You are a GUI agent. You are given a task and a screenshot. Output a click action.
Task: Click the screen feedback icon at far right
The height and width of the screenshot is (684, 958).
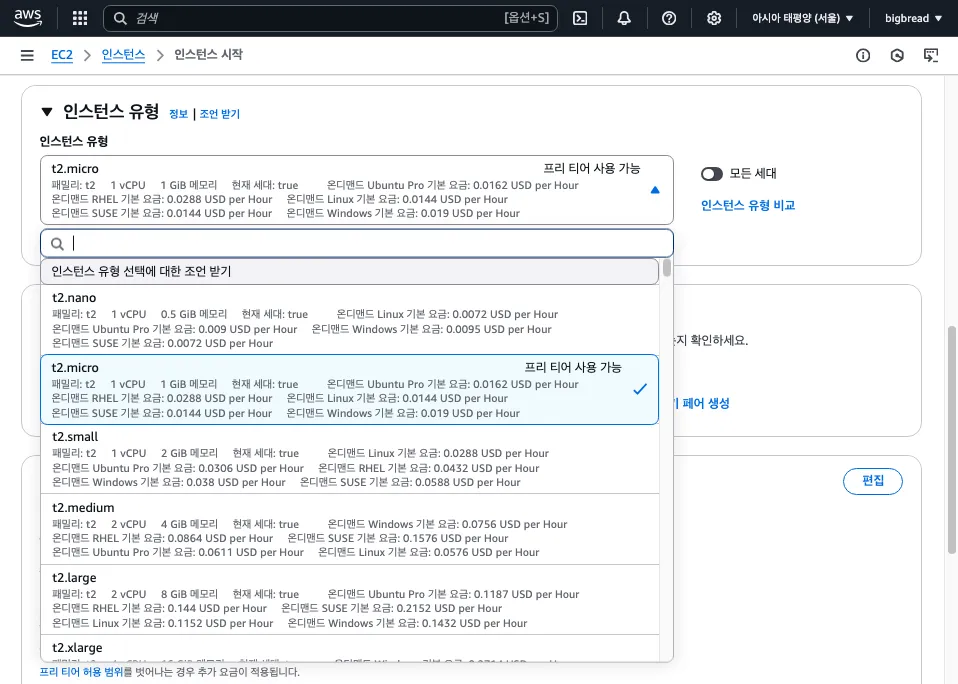click(931, 56)
